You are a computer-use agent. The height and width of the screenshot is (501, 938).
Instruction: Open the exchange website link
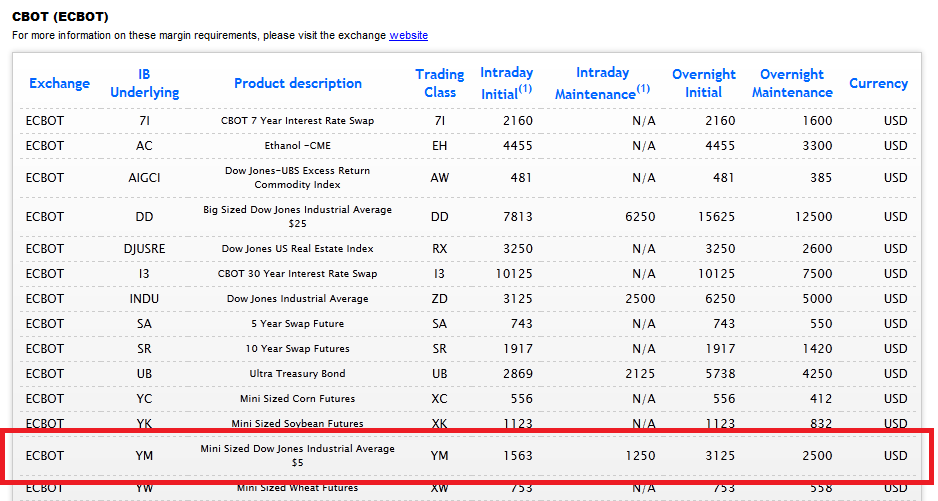[408, 35]
